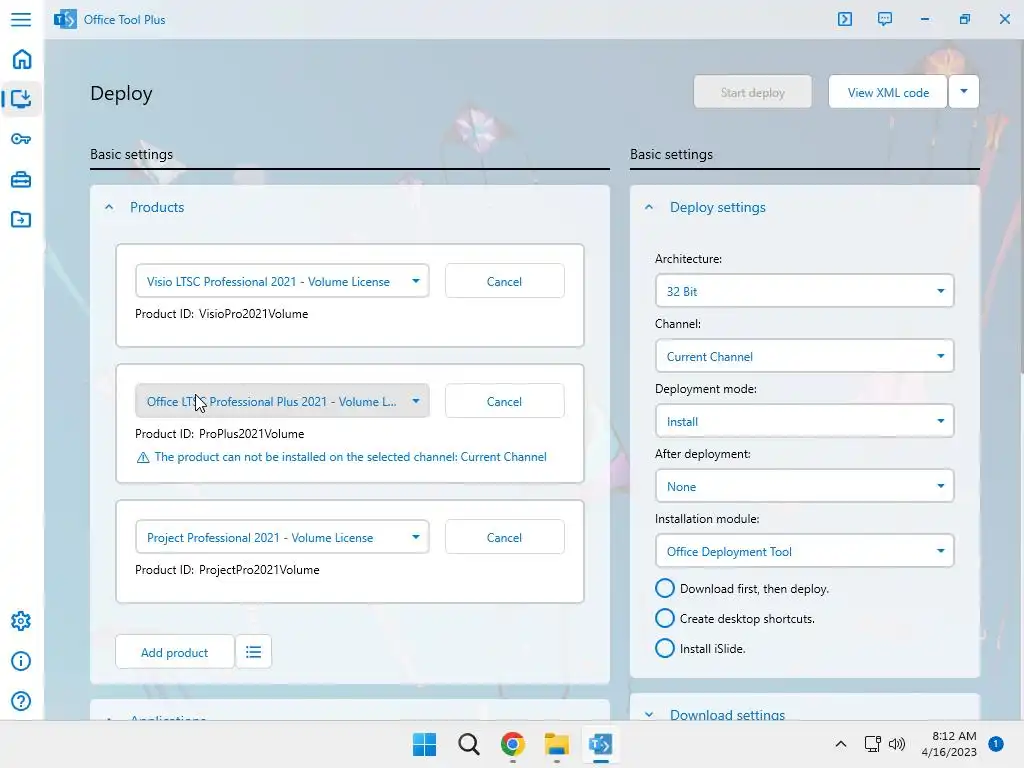Screen dimensions: 1024x768
Task: Toggle Install iSlide option
Action: coord(664,648)
